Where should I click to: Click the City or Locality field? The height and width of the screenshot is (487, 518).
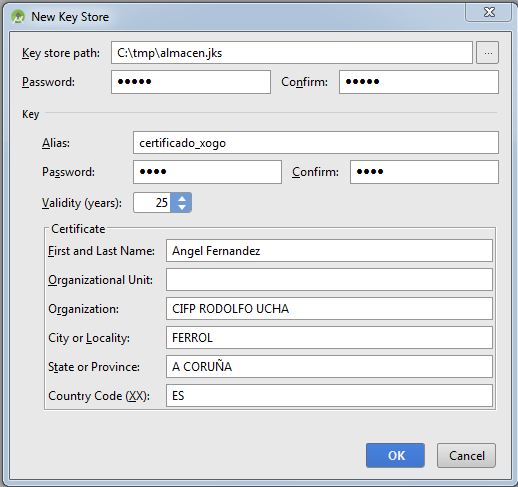pos(329,338)
